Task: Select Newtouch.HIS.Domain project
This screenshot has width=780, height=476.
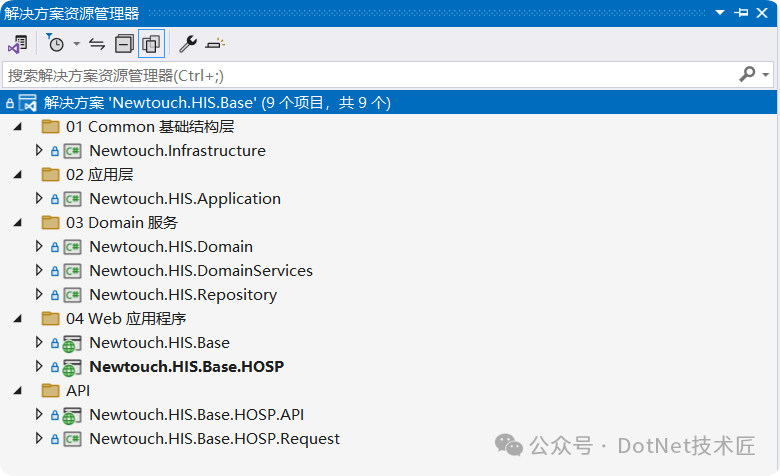Action: 171,247
